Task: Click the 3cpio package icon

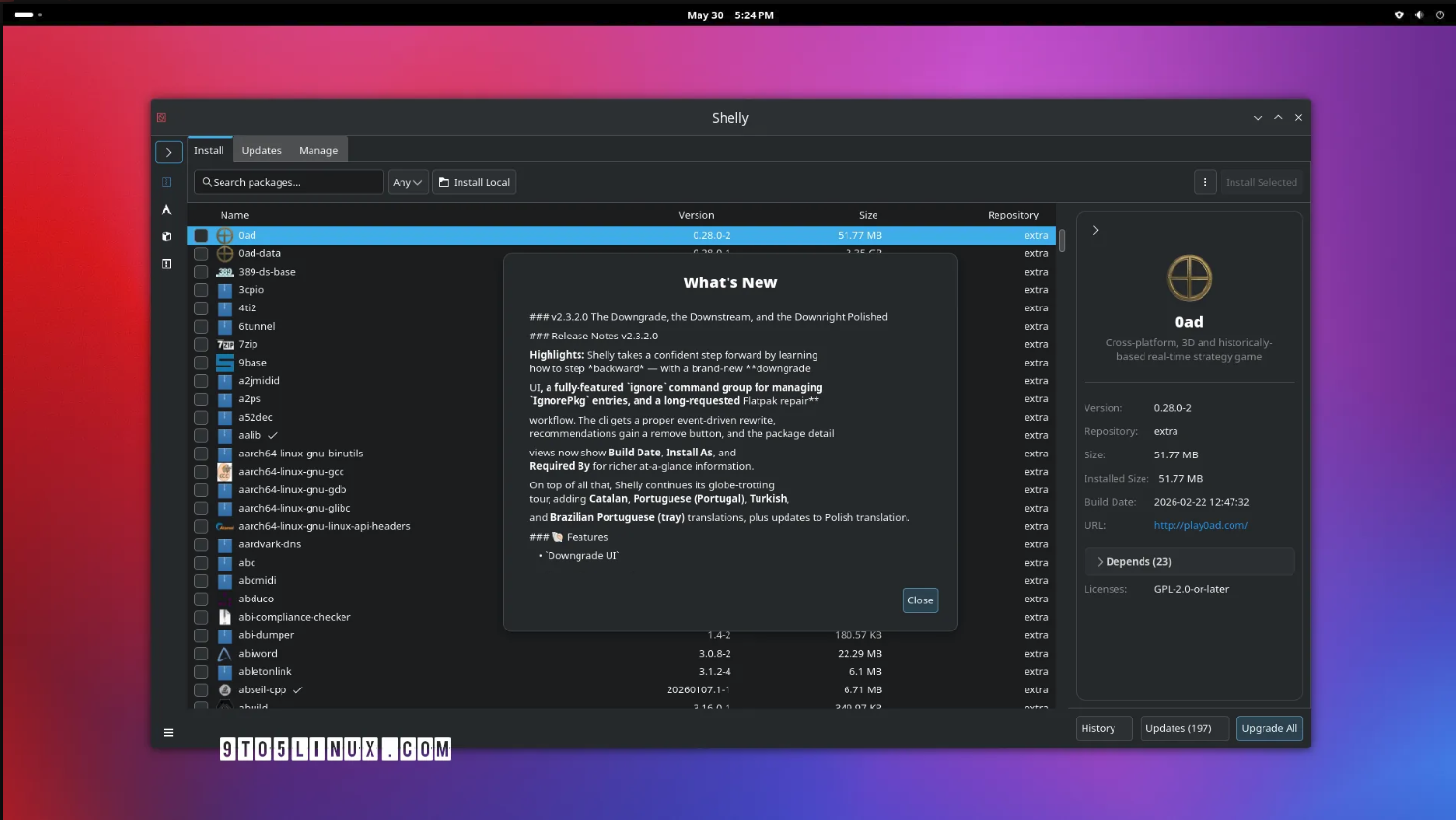Action: (x=224, y=290)
